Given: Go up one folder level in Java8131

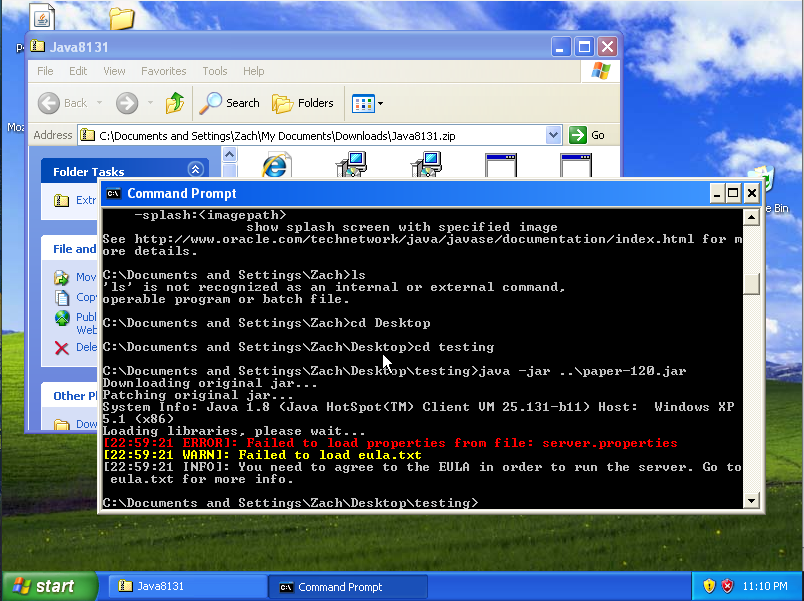Looking at the screenshot, I should coord(175,103).
